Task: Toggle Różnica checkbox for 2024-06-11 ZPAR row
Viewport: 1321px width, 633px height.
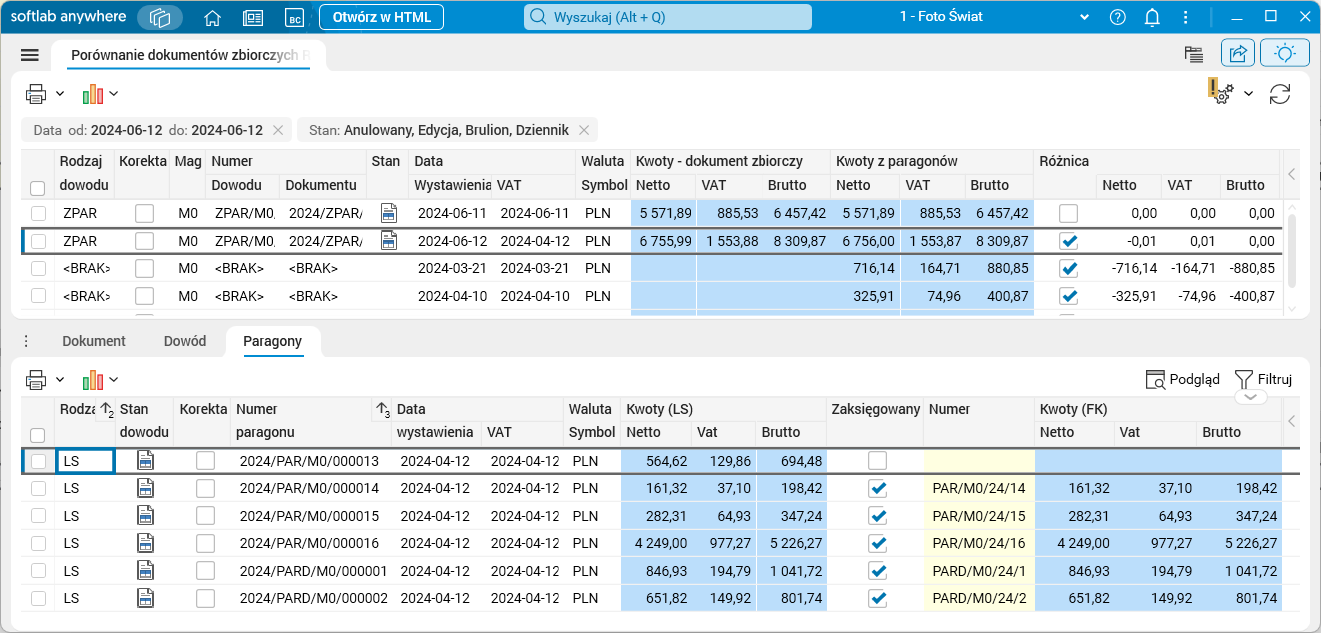Action: pos(1069,213)
